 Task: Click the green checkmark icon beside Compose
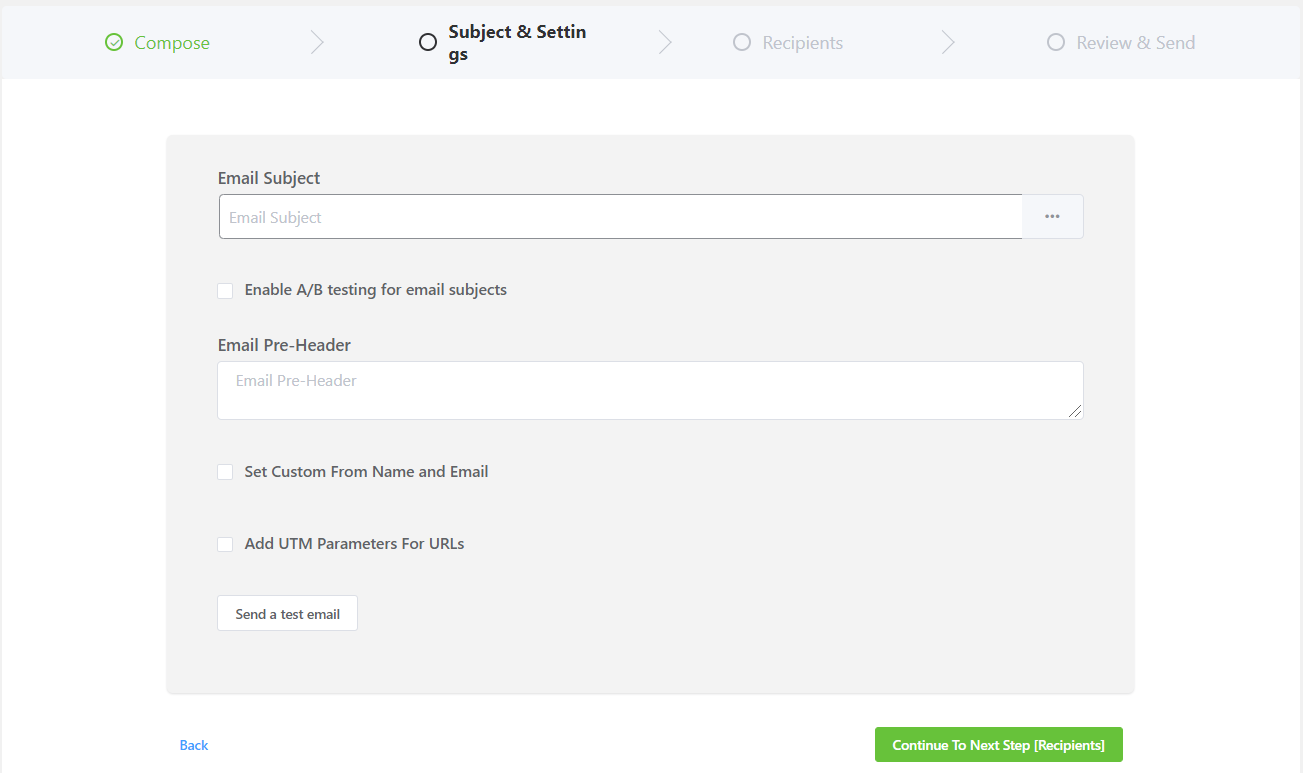(x=114, y=42)
